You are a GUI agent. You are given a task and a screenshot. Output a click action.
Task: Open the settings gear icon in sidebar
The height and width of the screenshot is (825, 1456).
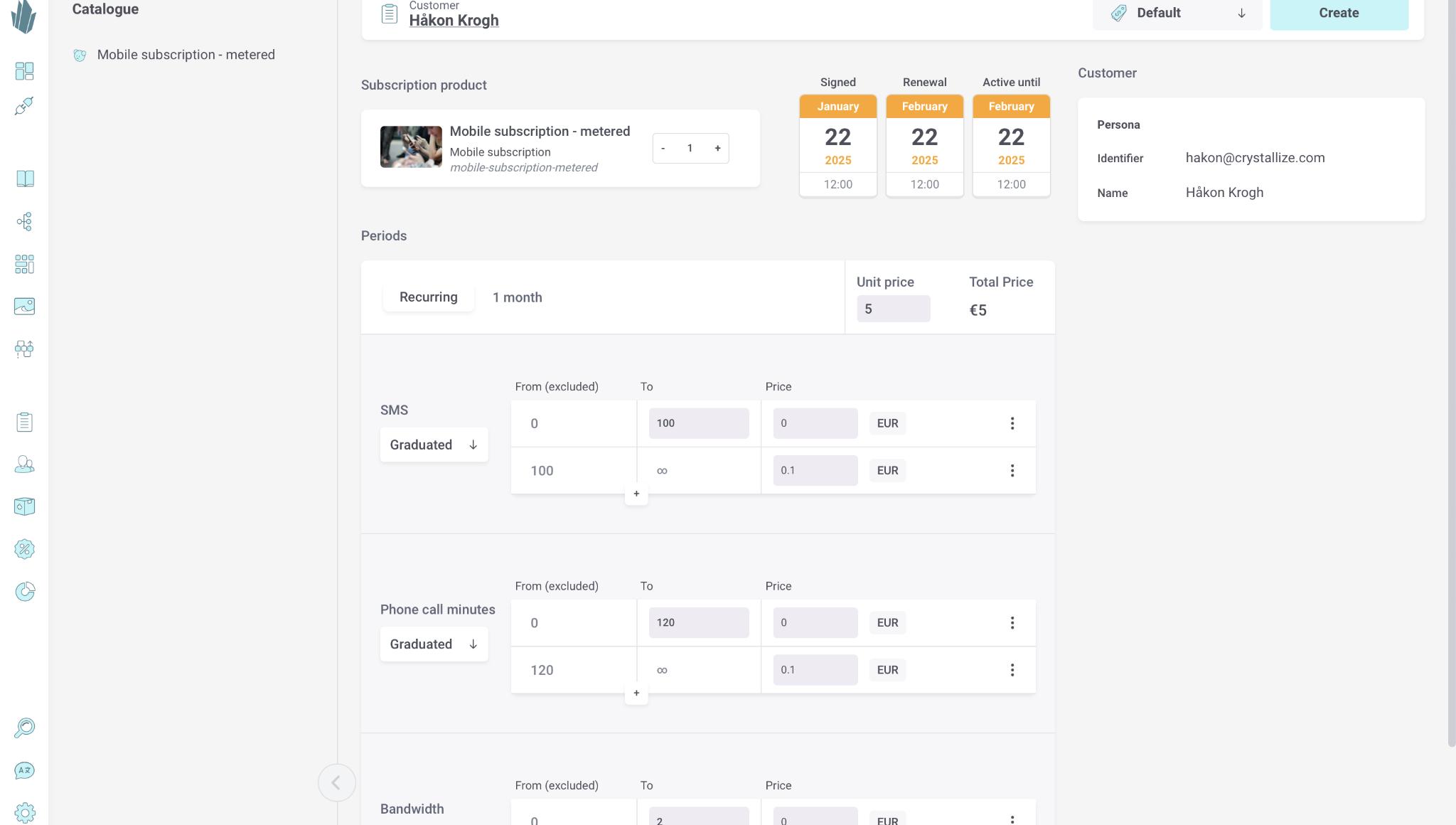[24, 812]
